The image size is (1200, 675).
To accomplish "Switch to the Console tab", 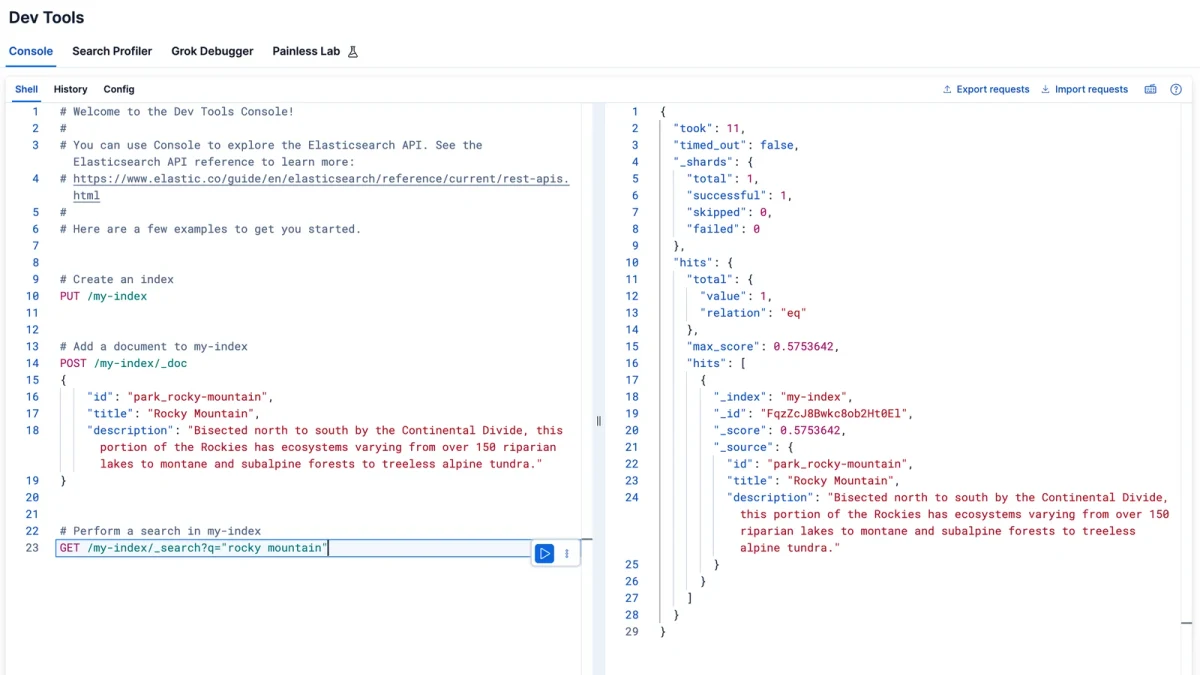I will click(x=31, y=51).
